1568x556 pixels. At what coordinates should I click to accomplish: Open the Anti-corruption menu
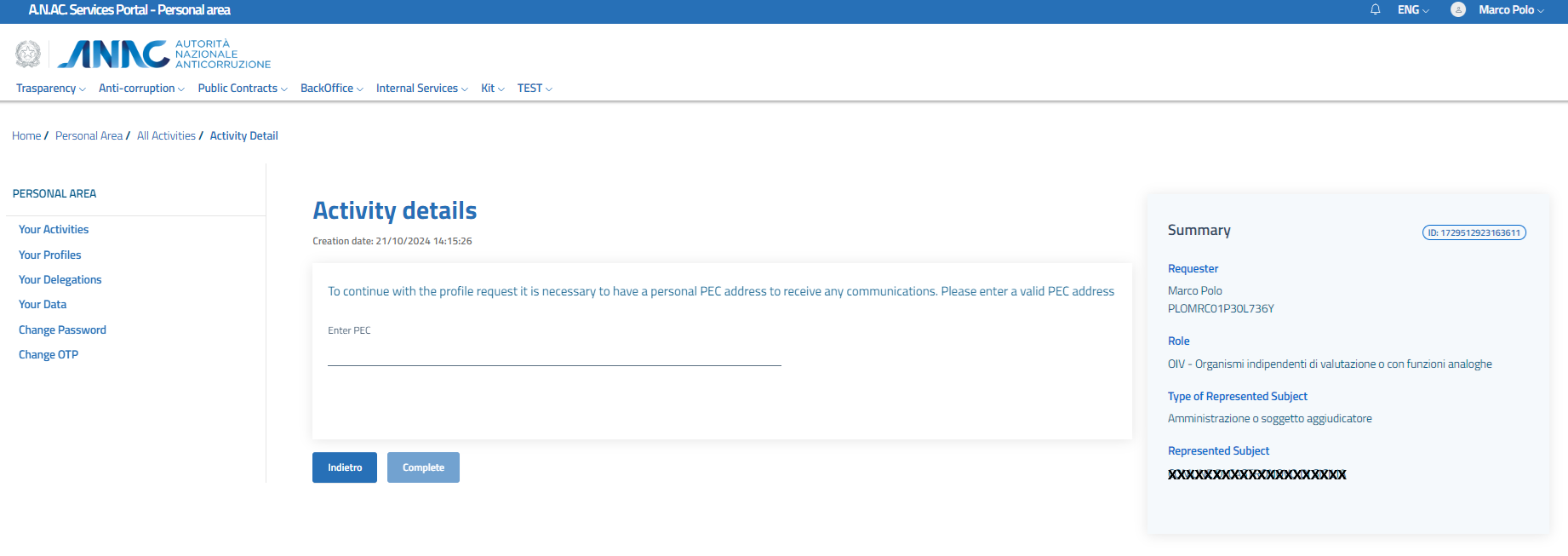click(x=141, y=89)
